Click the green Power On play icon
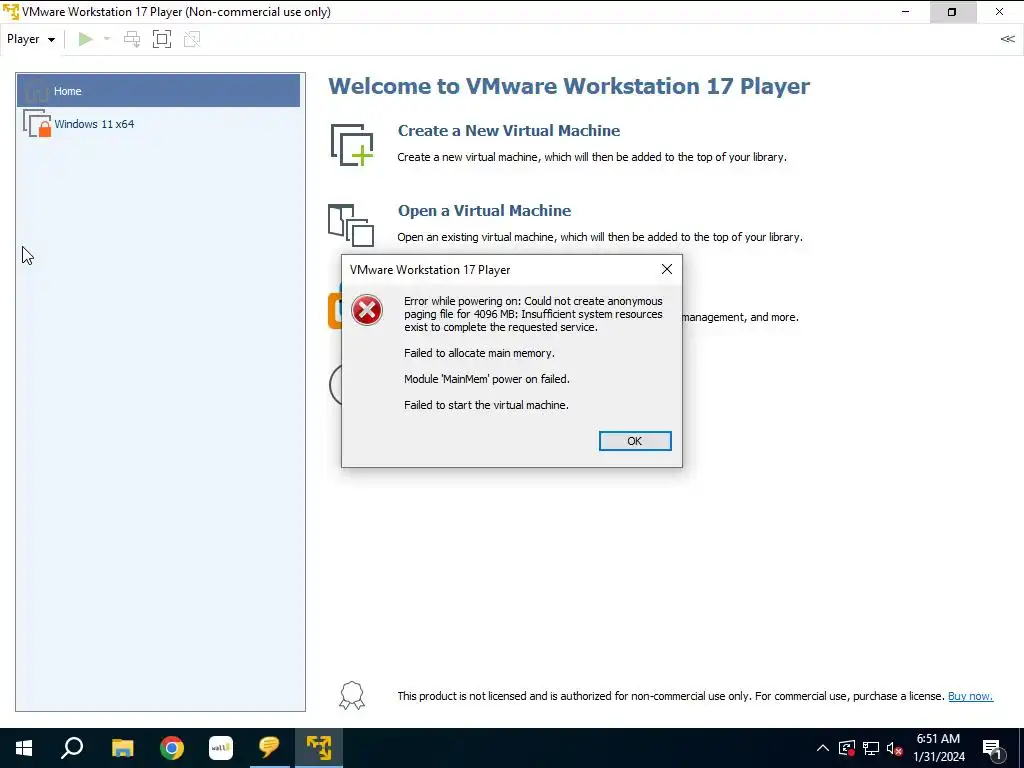Screen dimensions: 1024x768 pyautogui.click(x=85, y=39)
